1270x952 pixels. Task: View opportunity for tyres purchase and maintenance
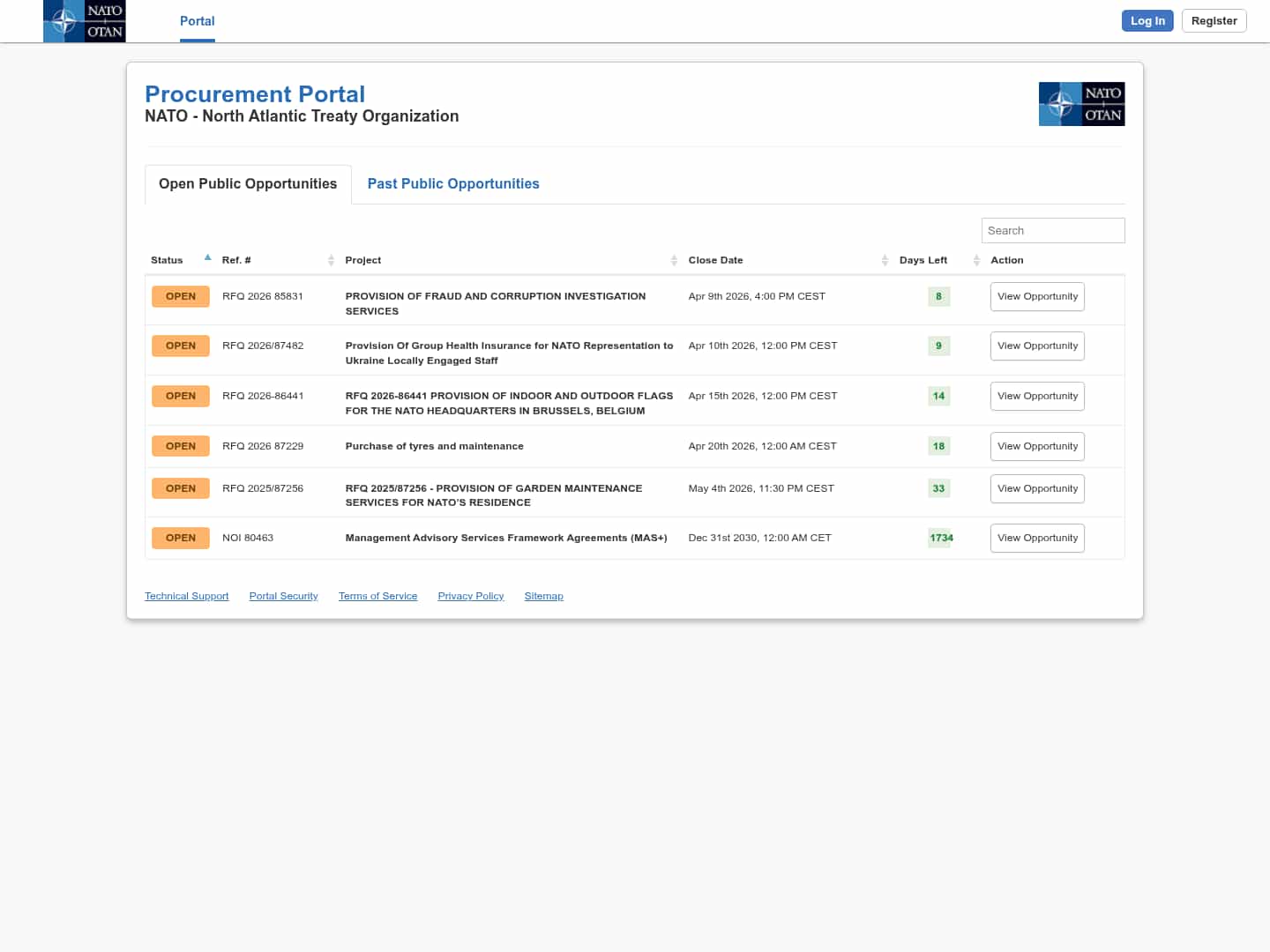point(1037,446)
